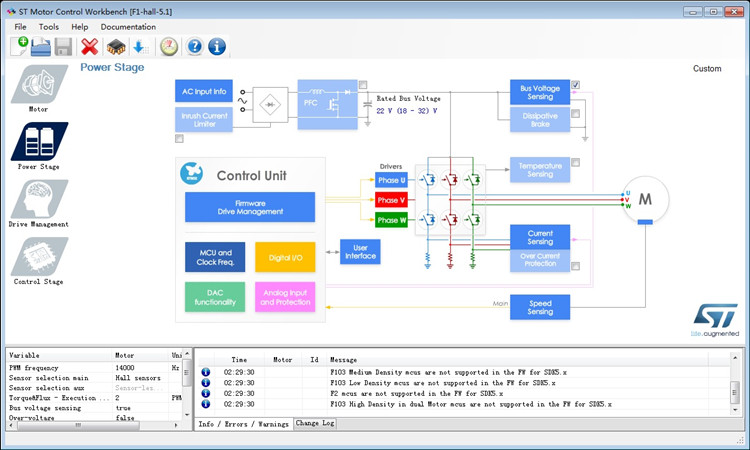
Task: Open the yellow Digital I/O block
Action: click(285, 257)
